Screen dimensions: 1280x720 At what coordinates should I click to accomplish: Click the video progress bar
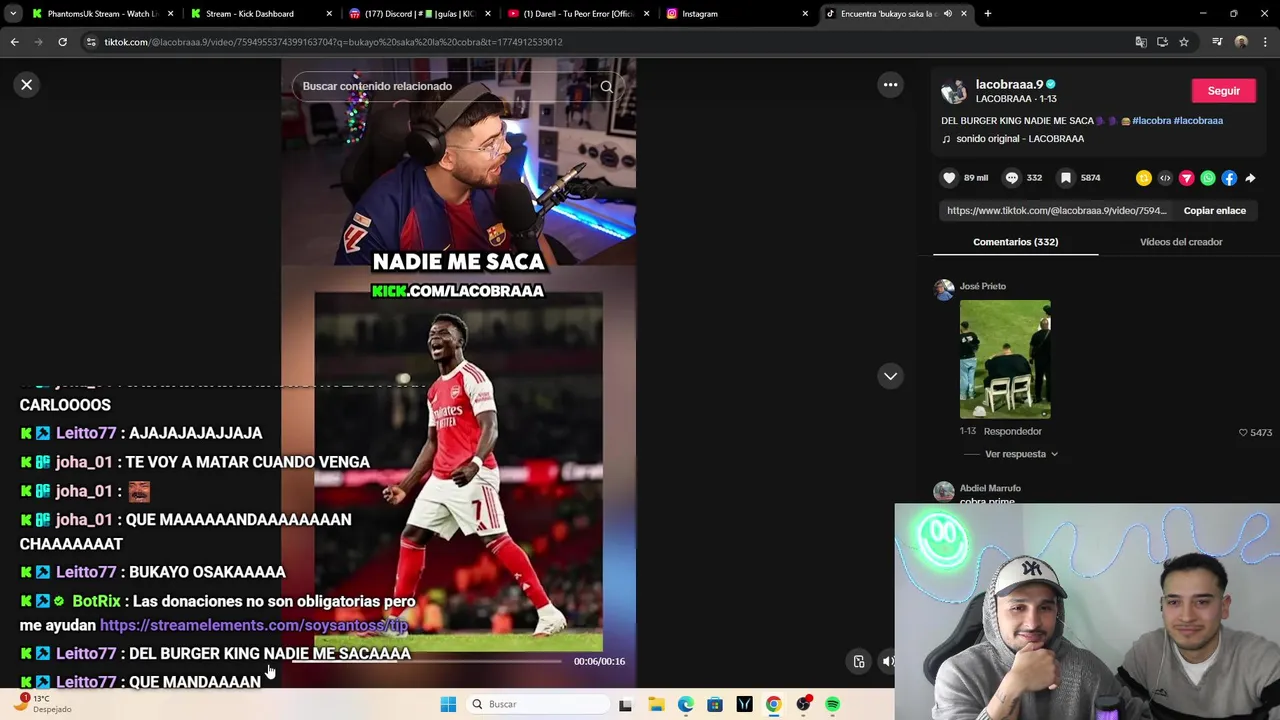point(426,661)
